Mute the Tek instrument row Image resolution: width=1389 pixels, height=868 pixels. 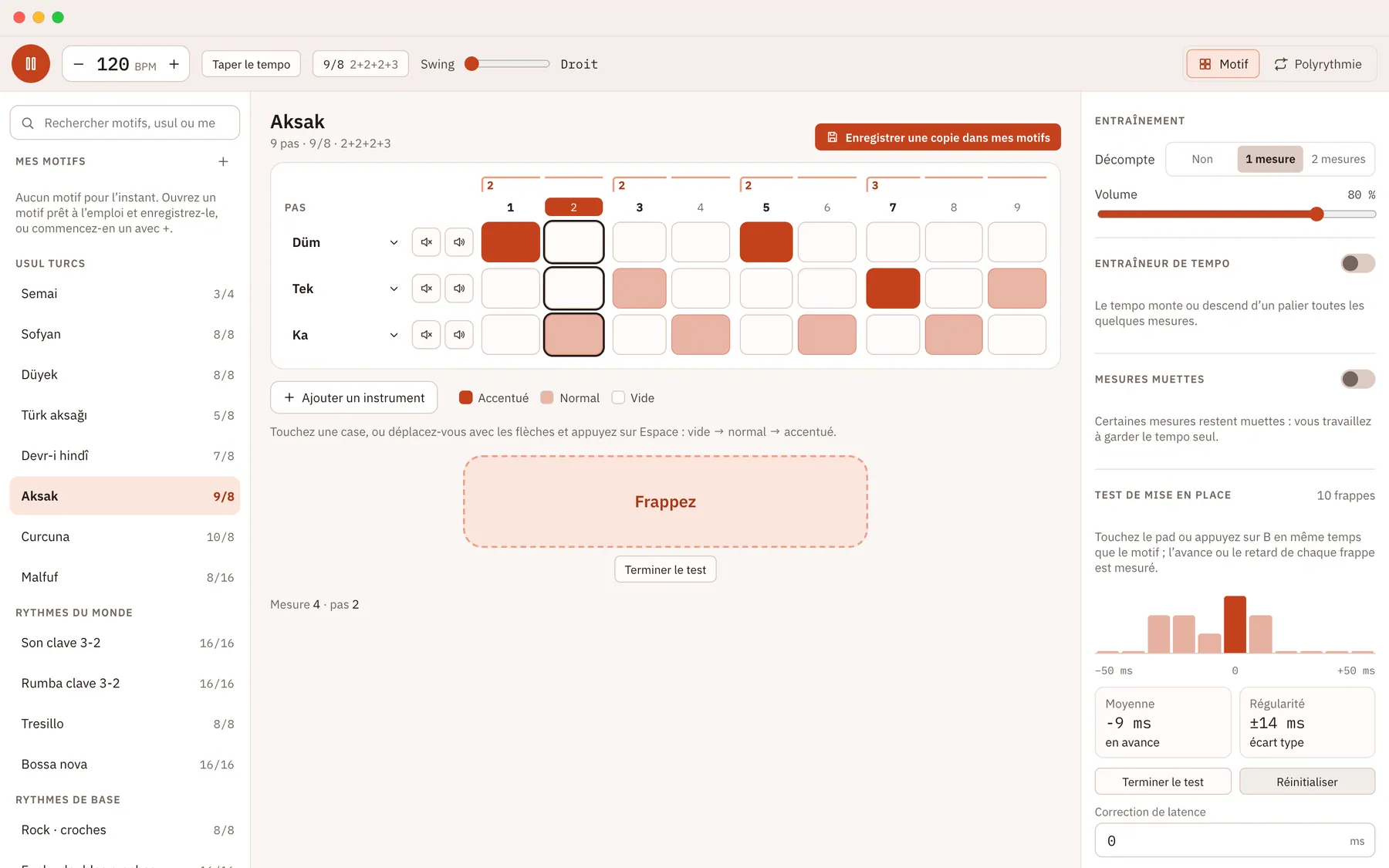[426, 289]
